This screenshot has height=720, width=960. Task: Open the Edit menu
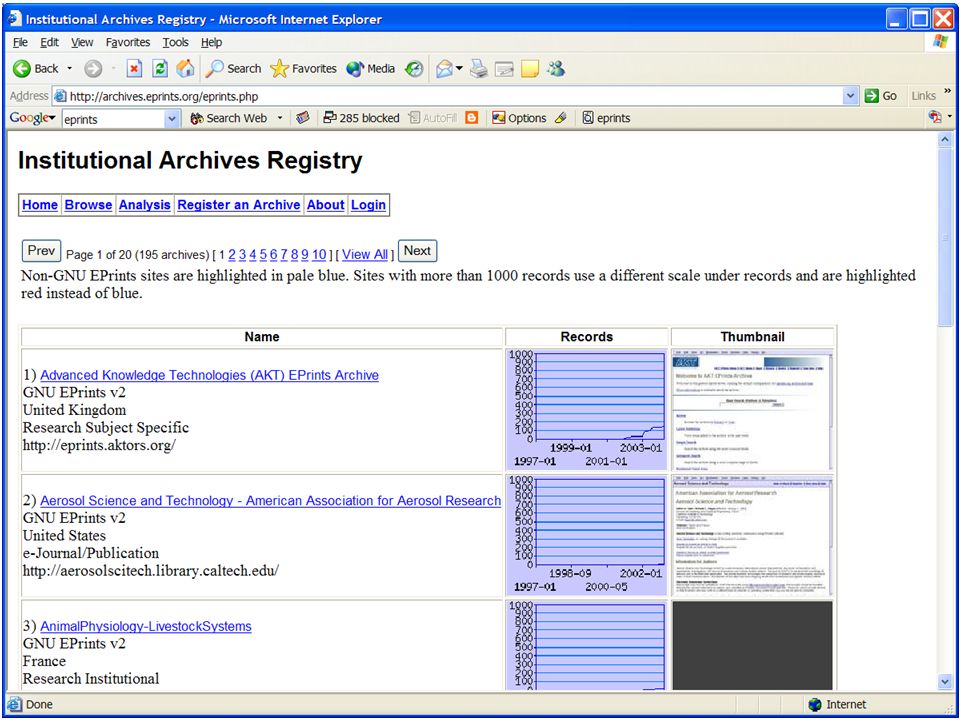click(50, 42)
